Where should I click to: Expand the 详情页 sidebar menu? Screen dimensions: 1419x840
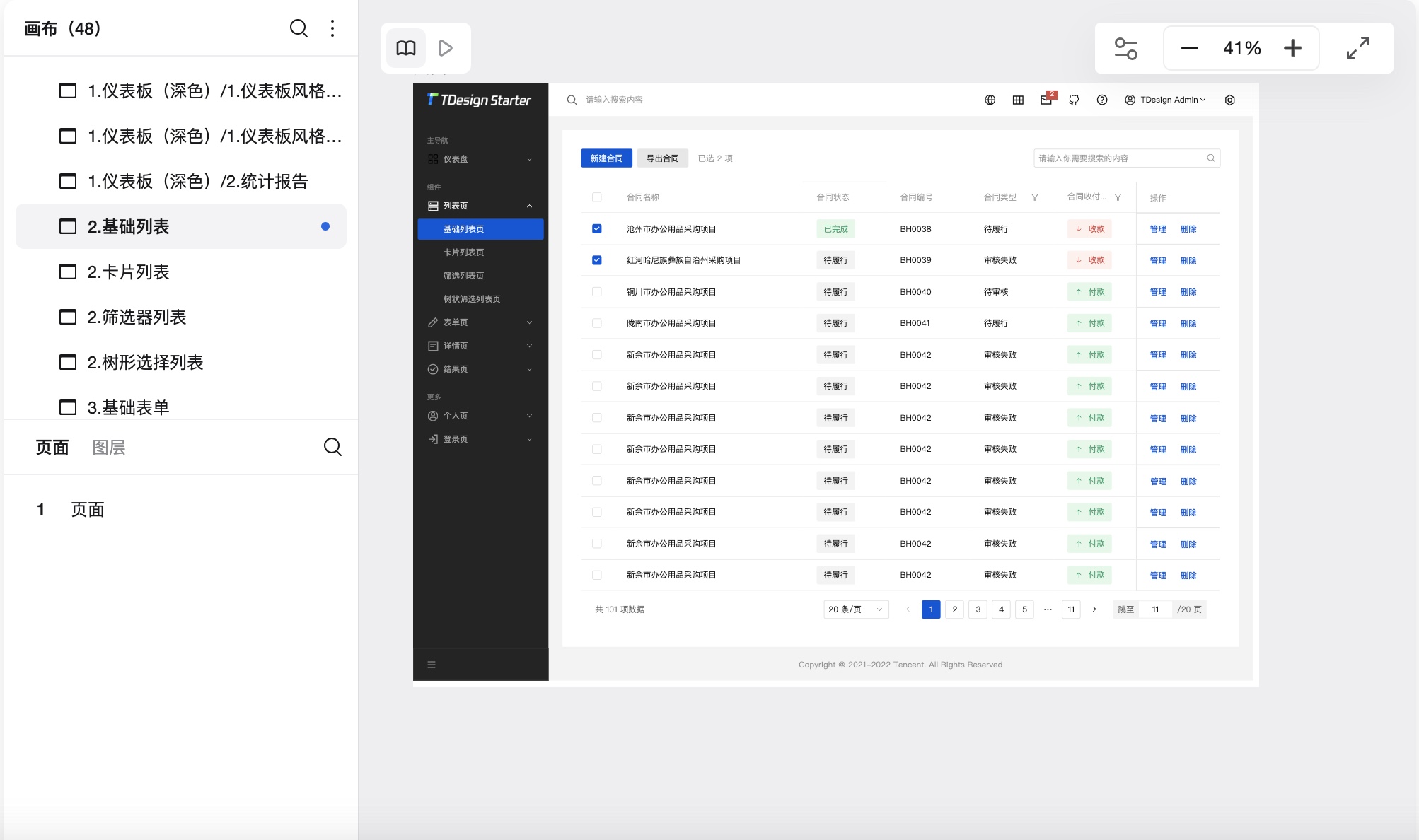[x=480, y=346]
